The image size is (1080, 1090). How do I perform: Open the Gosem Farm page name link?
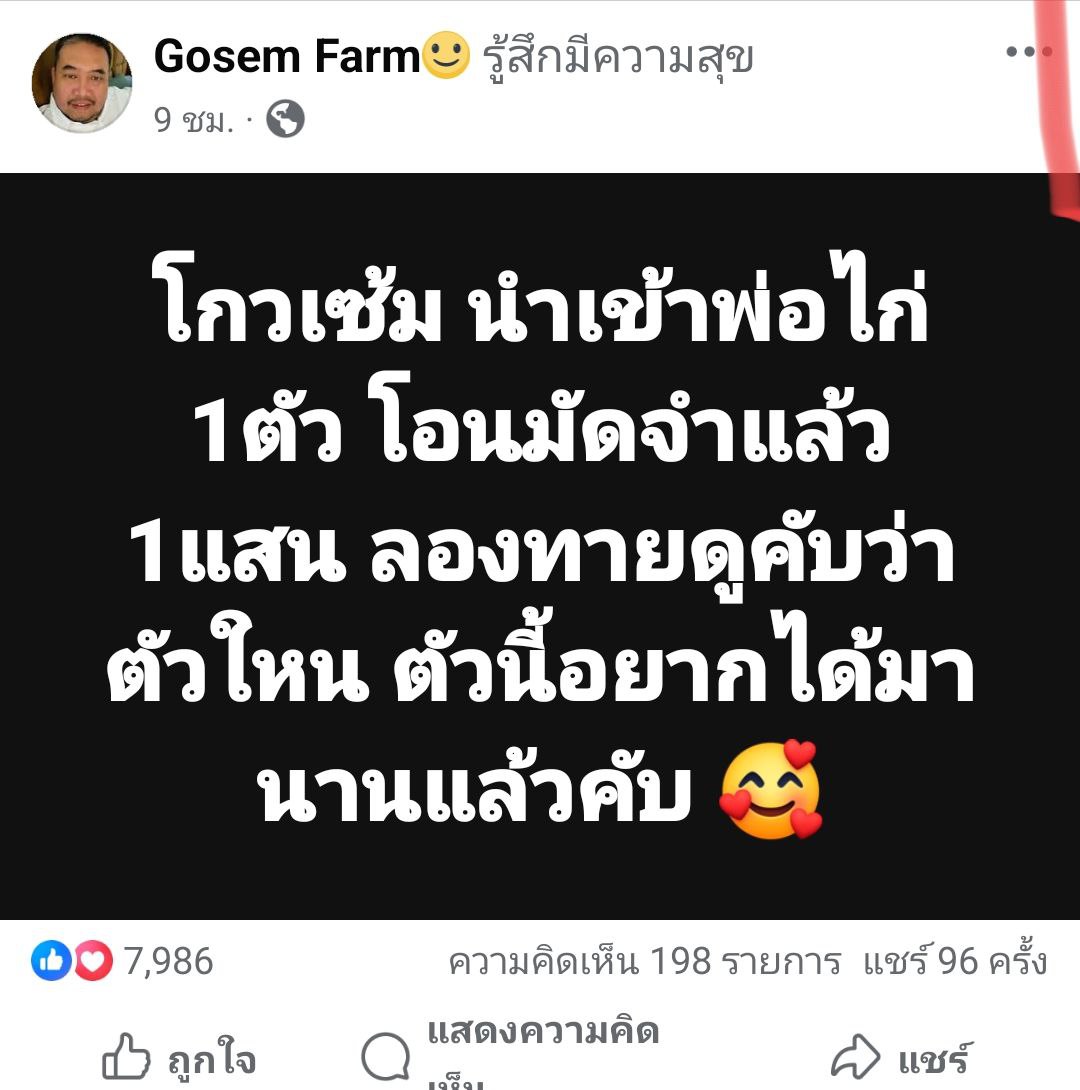click(287, 56)
